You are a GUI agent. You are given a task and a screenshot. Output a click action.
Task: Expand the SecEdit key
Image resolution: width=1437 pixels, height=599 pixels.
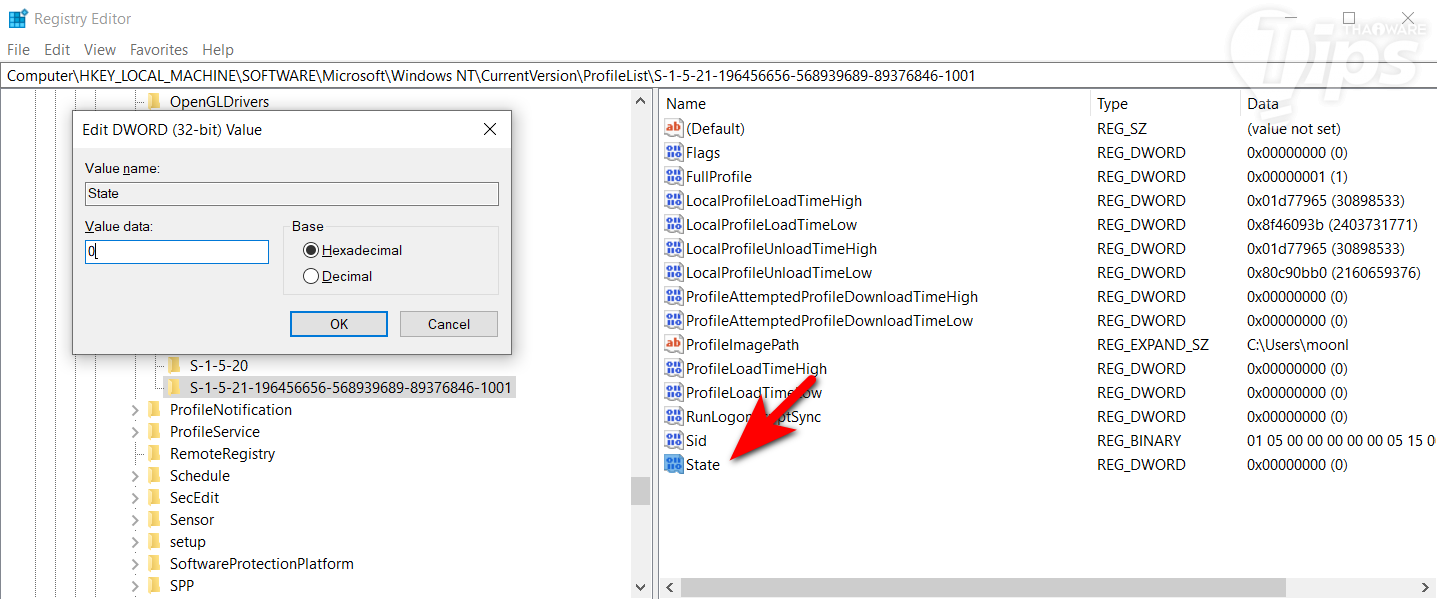point(135,497)
